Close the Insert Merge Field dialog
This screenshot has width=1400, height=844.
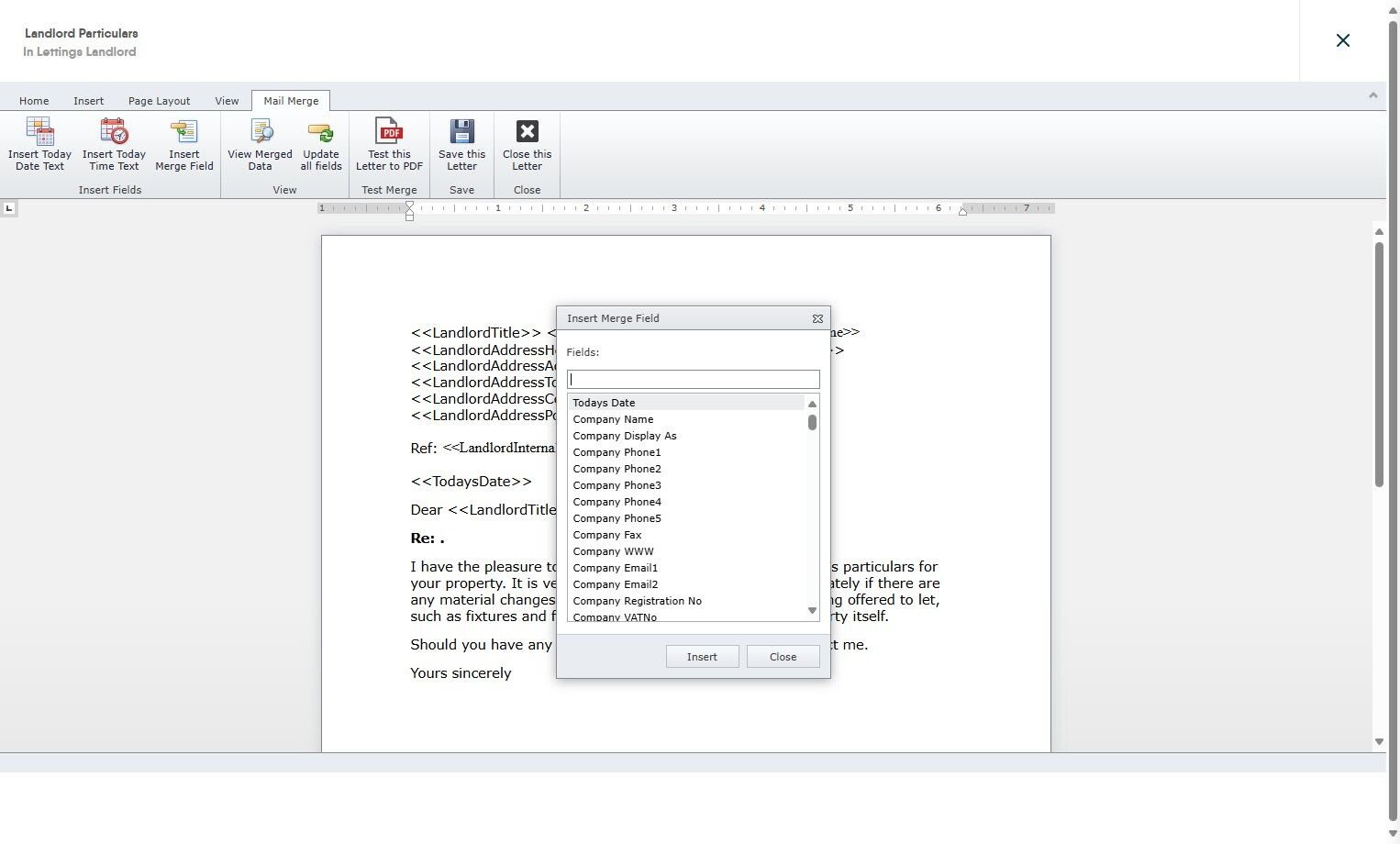(x=817, y=318)
